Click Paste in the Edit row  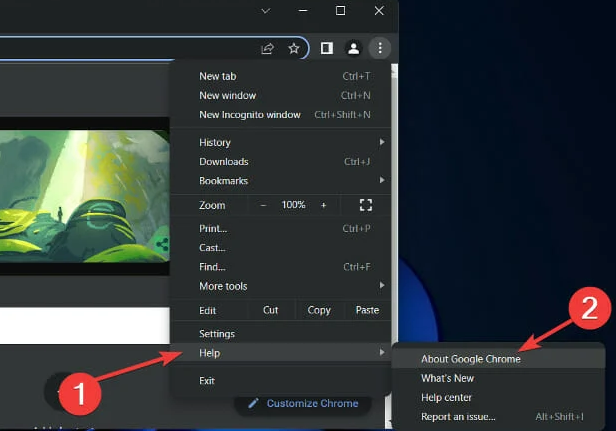(367, 310)
